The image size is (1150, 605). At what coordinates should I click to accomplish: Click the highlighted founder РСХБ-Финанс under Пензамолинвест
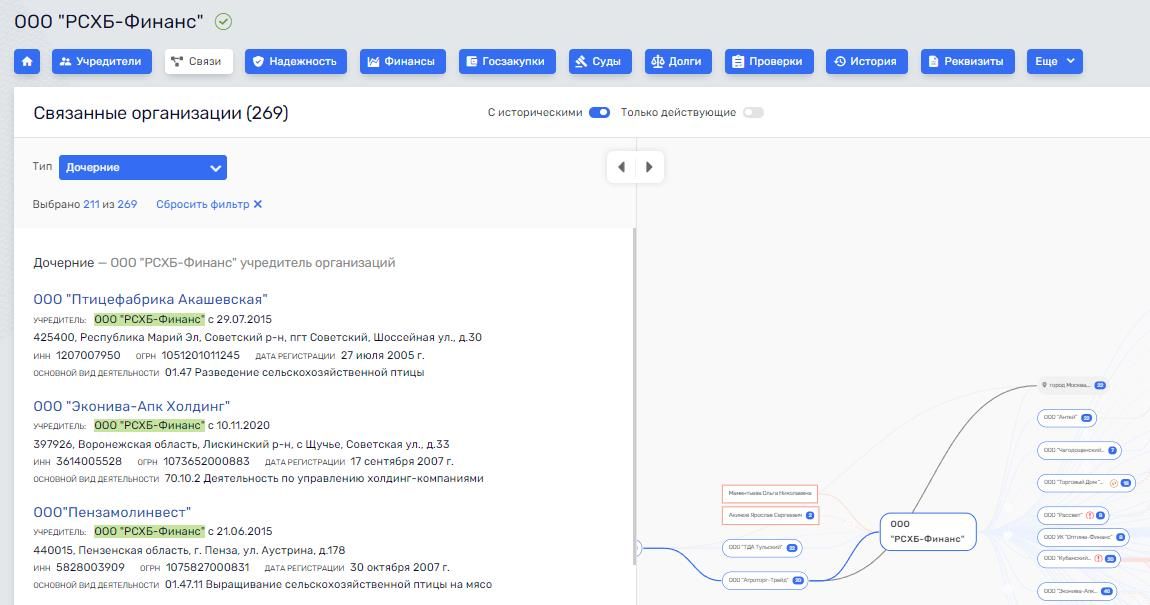click(x=150, y=531)
